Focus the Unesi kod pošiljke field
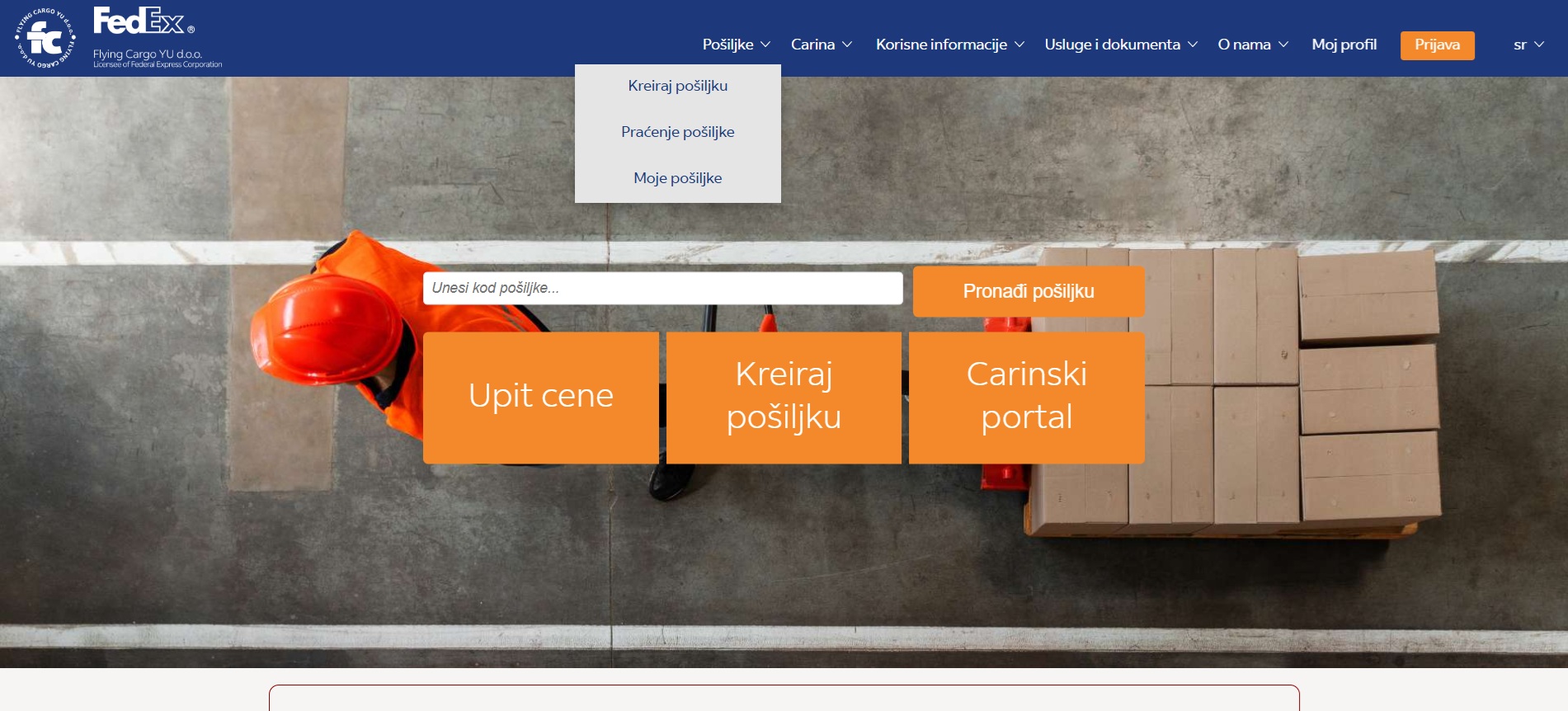This screenshot has height=711, width=1568. coord(662,288)
